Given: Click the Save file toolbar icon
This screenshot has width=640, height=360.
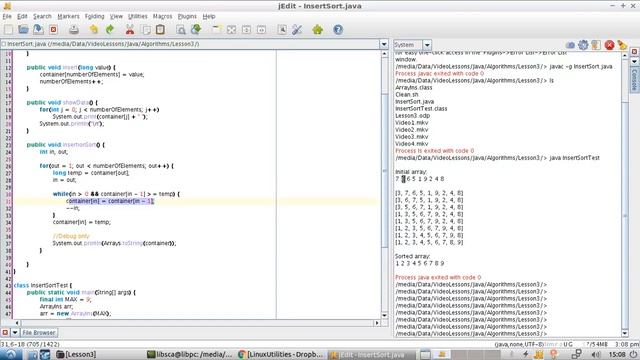Looking at the screenshot, I should [x=38, y=29].
